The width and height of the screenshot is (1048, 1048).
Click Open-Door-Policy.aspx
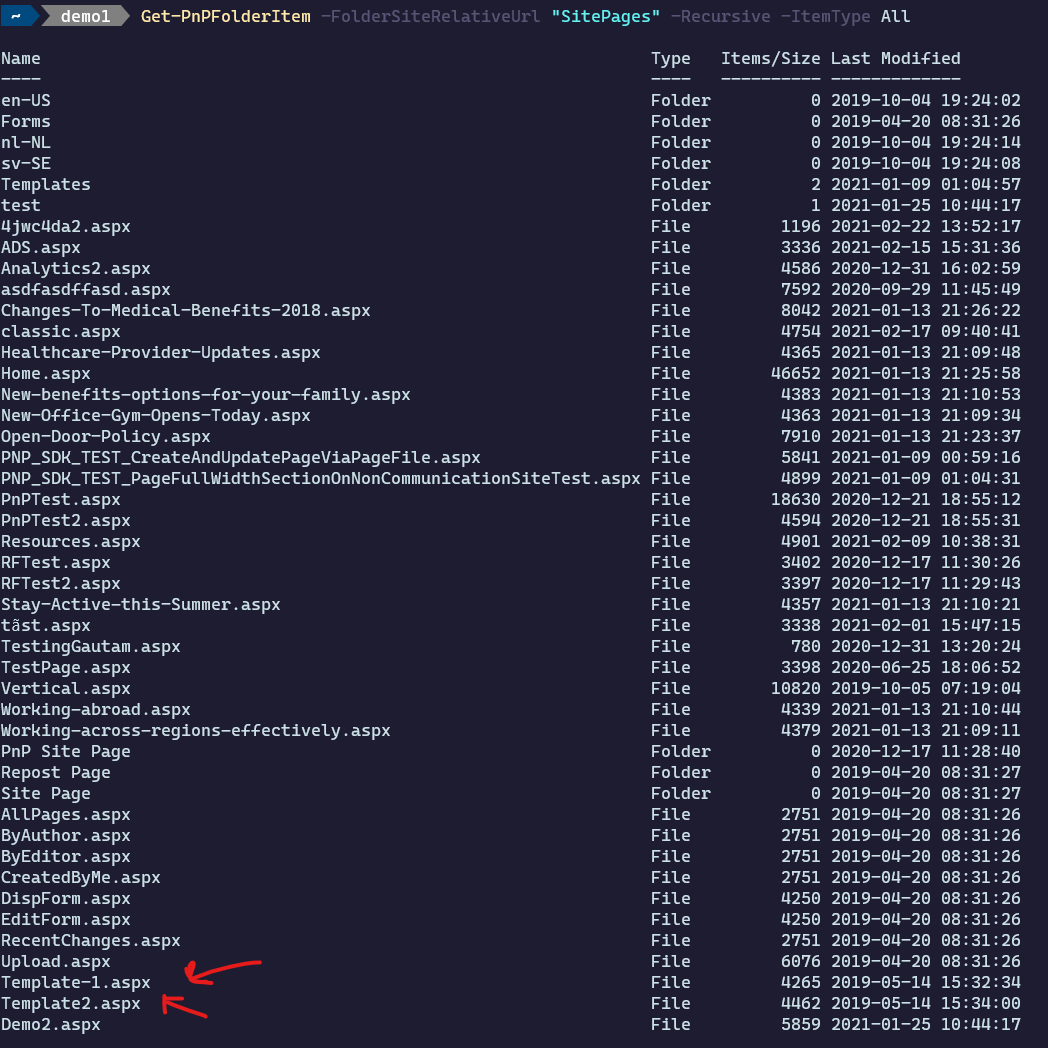106,436
